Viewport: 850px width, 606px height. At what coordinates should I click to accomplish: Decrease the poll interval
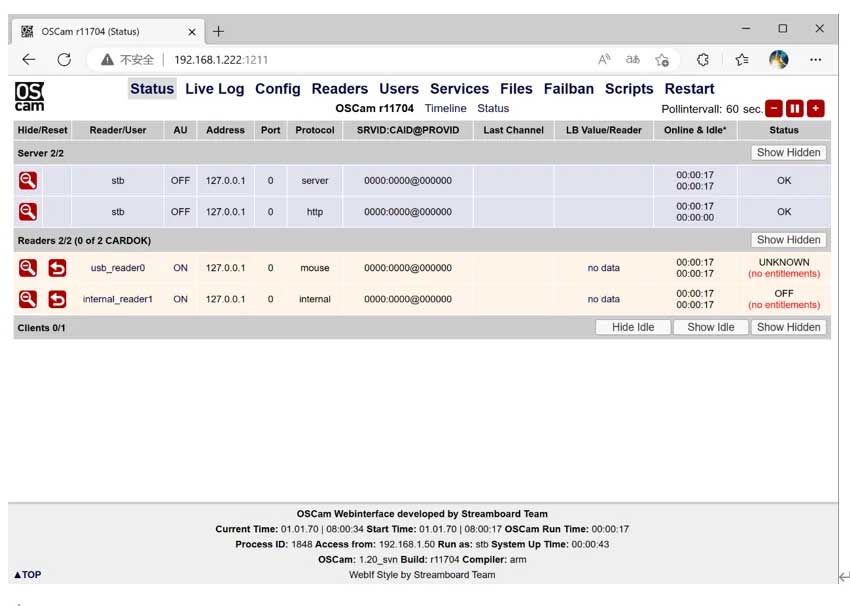point(774,108)
